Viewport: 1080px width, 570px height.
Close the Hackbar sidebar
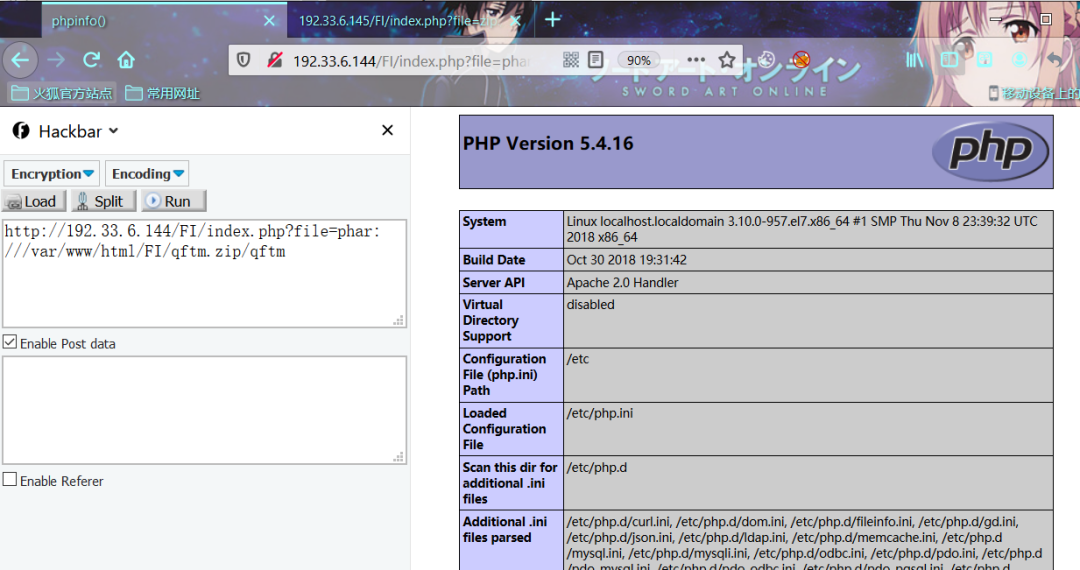(388, 130)
